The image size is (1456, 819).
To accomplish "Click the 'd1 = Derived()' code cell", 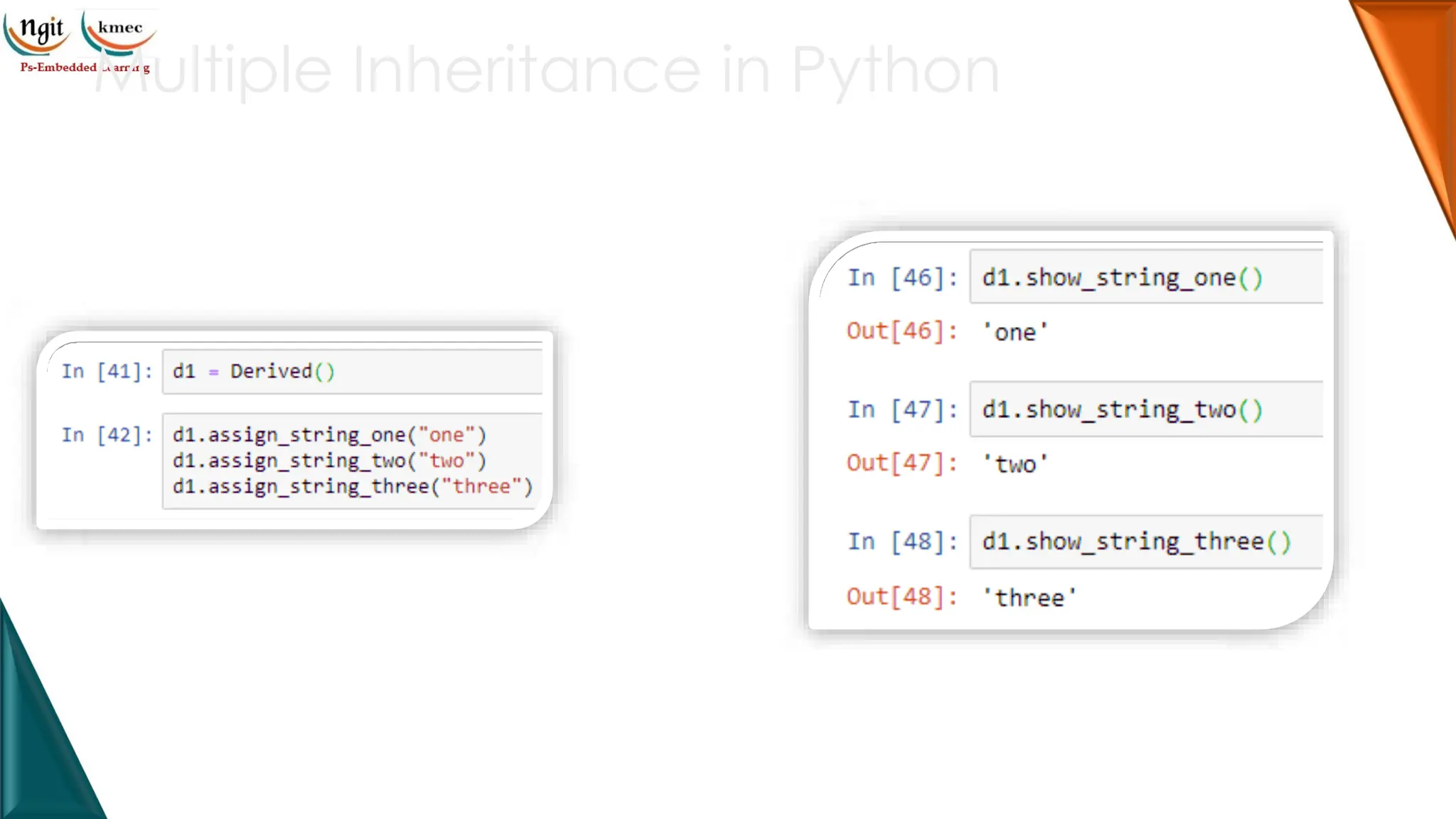I will pyautogui.click(x=352, y=371).
